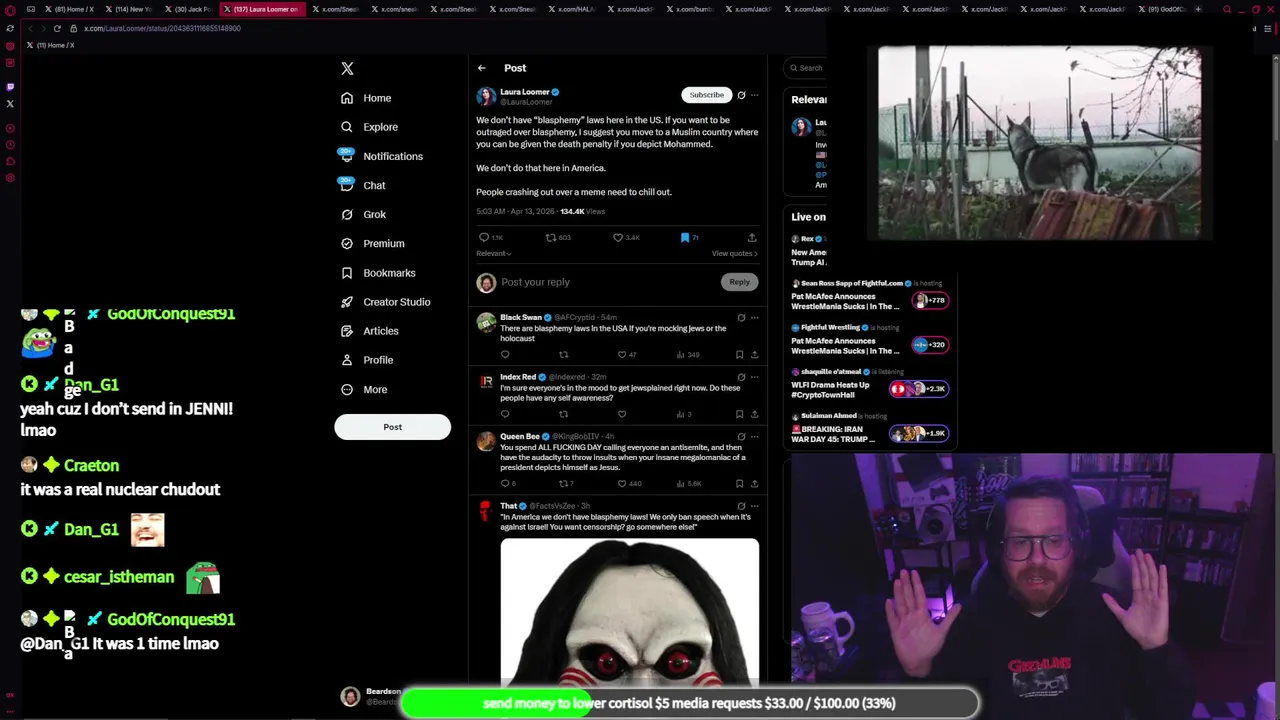Join Sean Ross Sapp's live space
The width and height of the screenshot is (1280, 720).
pos(930,300)
